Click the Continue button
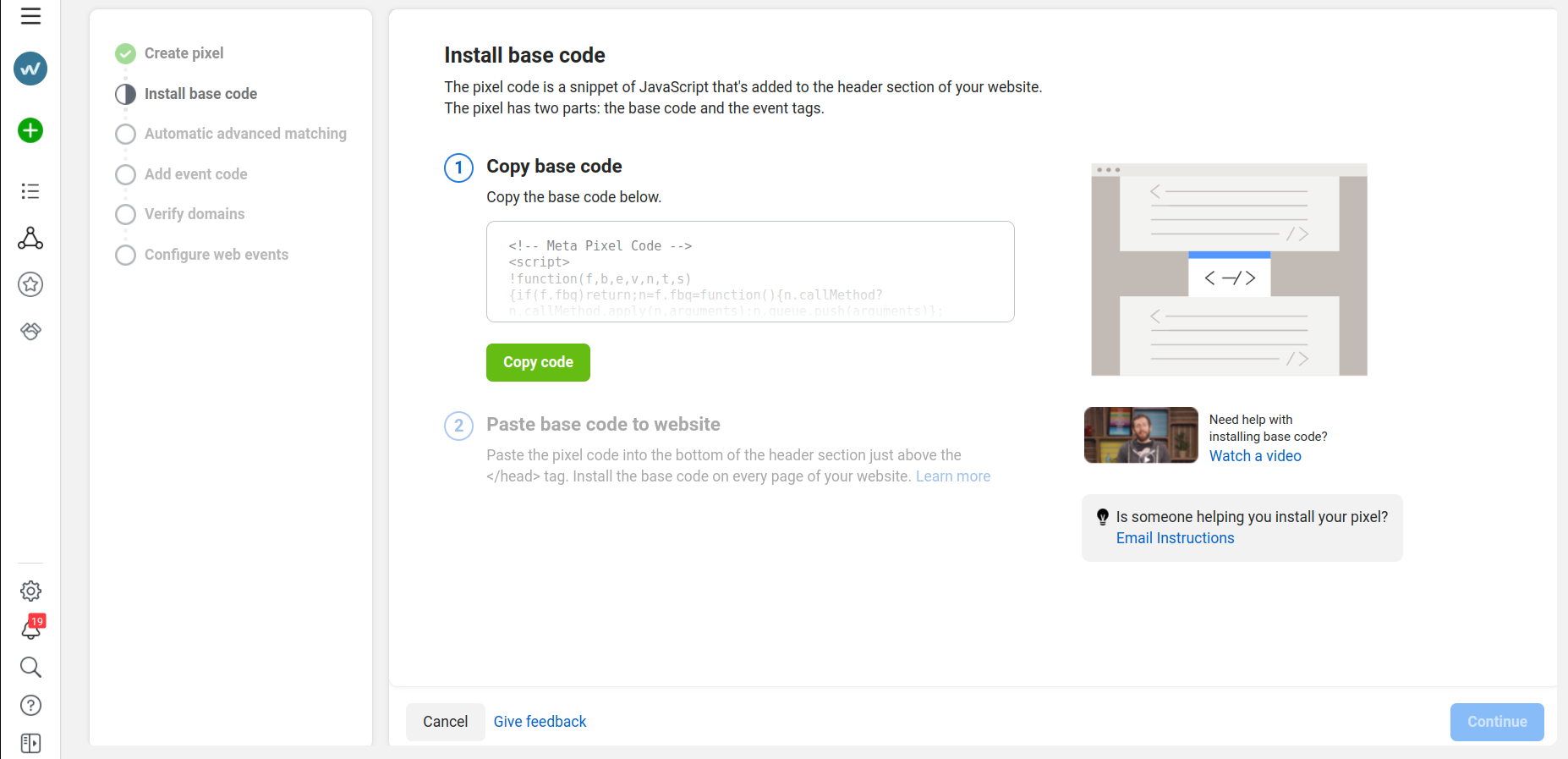This screenshot has height=759, width=1568. (1497, 722)
